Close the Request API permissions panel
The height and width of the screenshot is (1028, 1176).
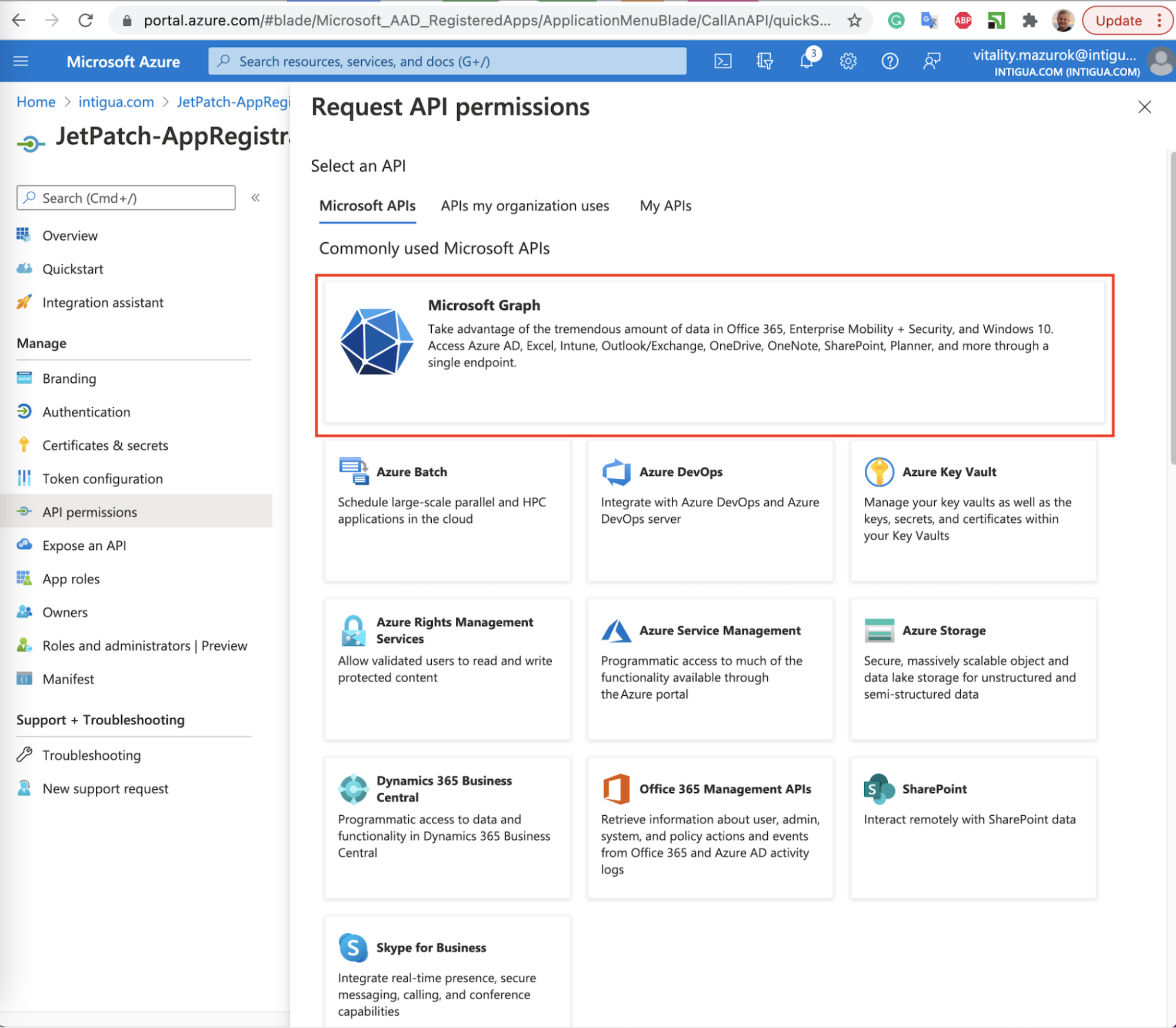coord(1144,107)
